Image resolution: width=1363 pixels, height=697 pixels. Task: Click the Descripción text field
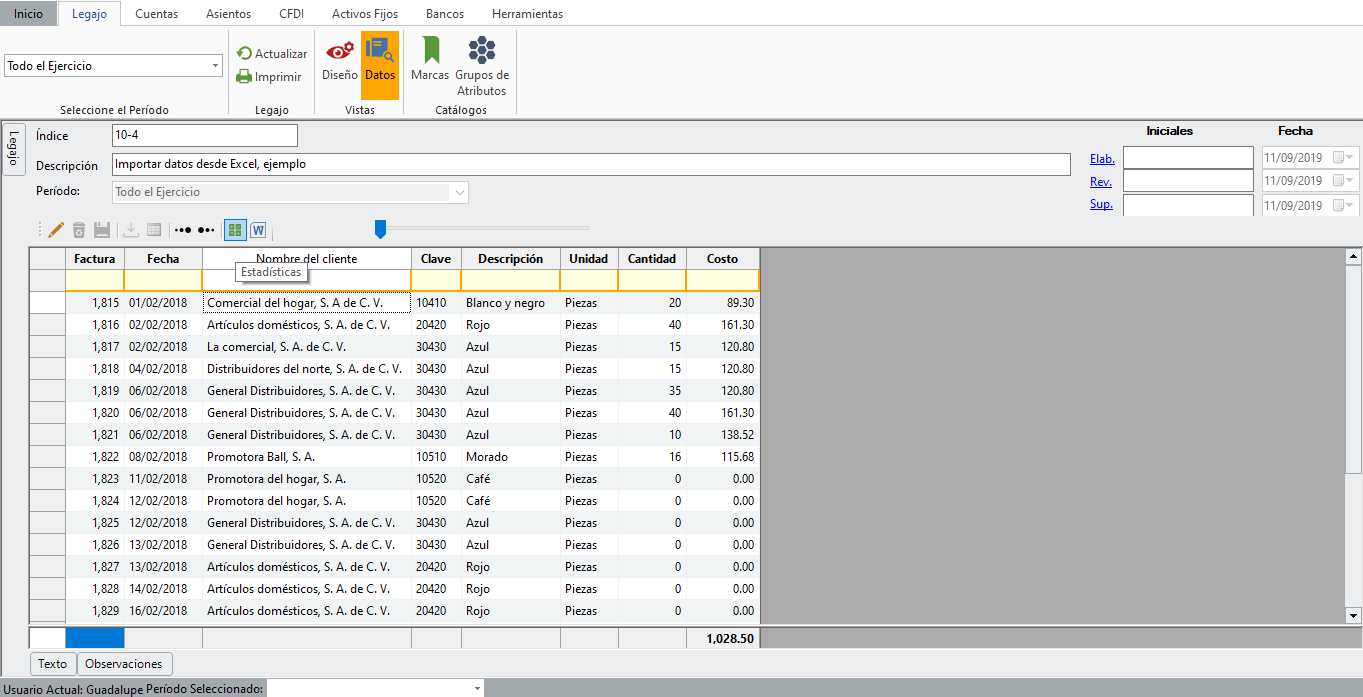coord(592,164)
